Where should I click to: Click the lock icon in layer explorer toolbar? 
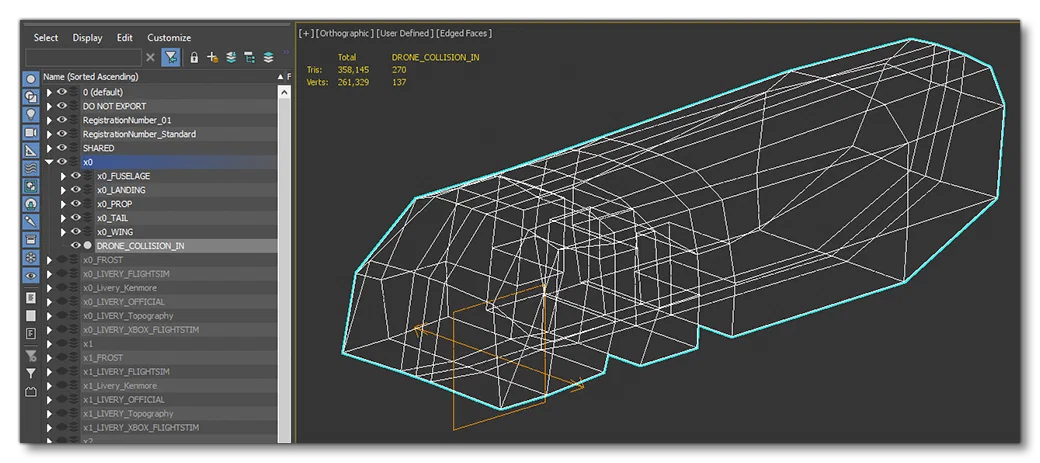click(x=194, y=57)
